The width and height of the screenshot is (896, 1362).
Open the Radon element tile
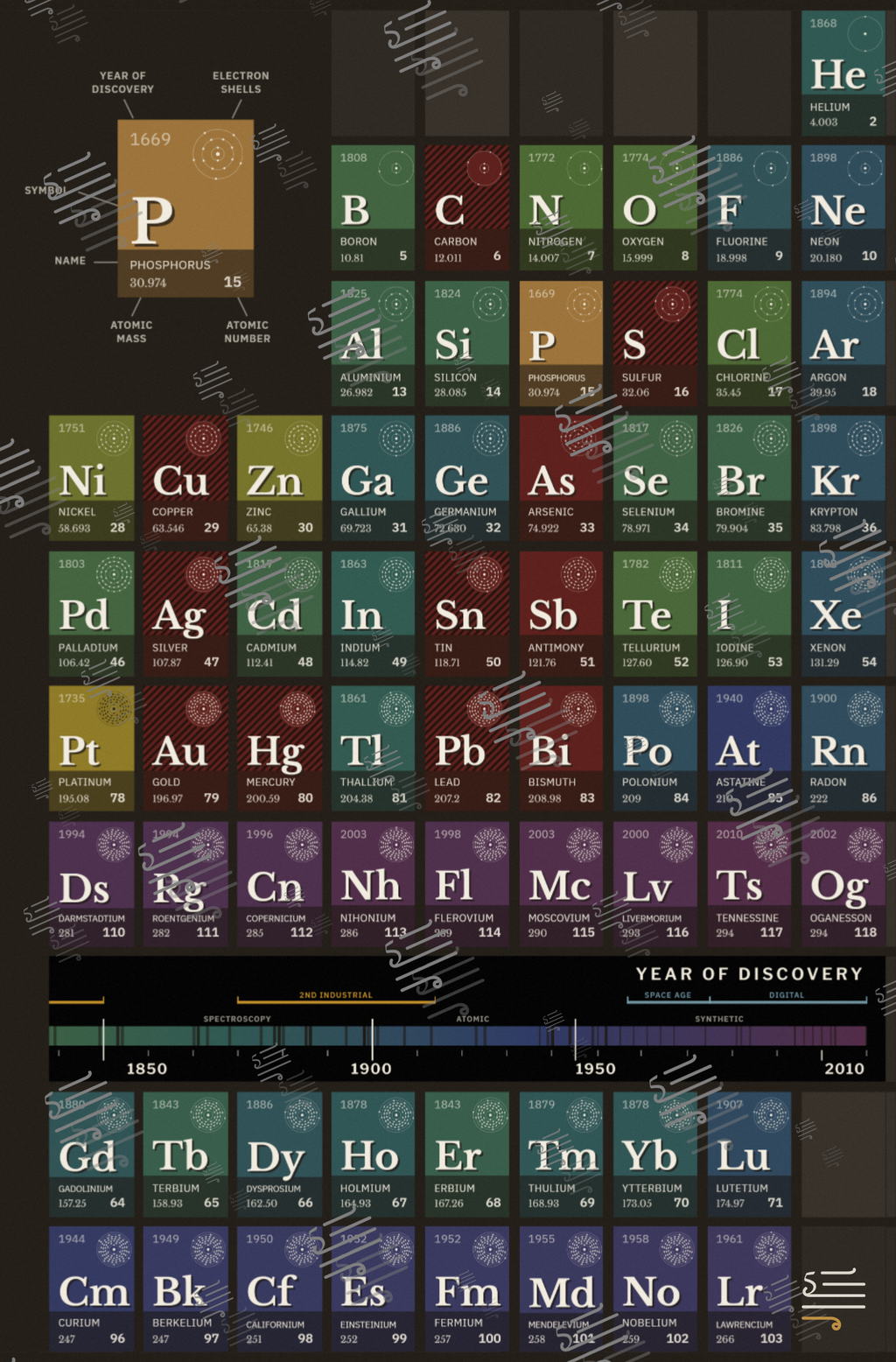843,748
